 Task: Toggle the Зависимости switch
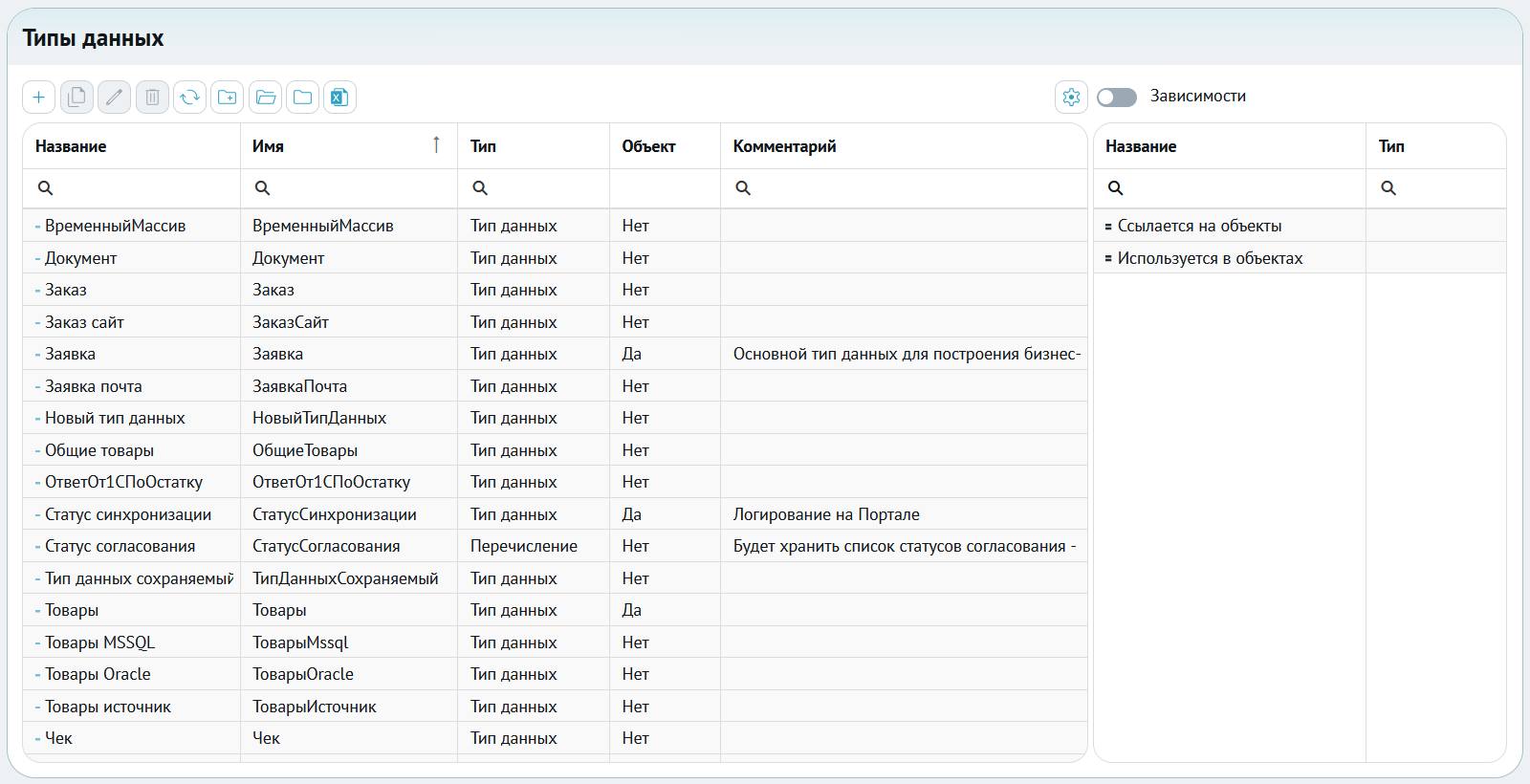click(1116, 97)
